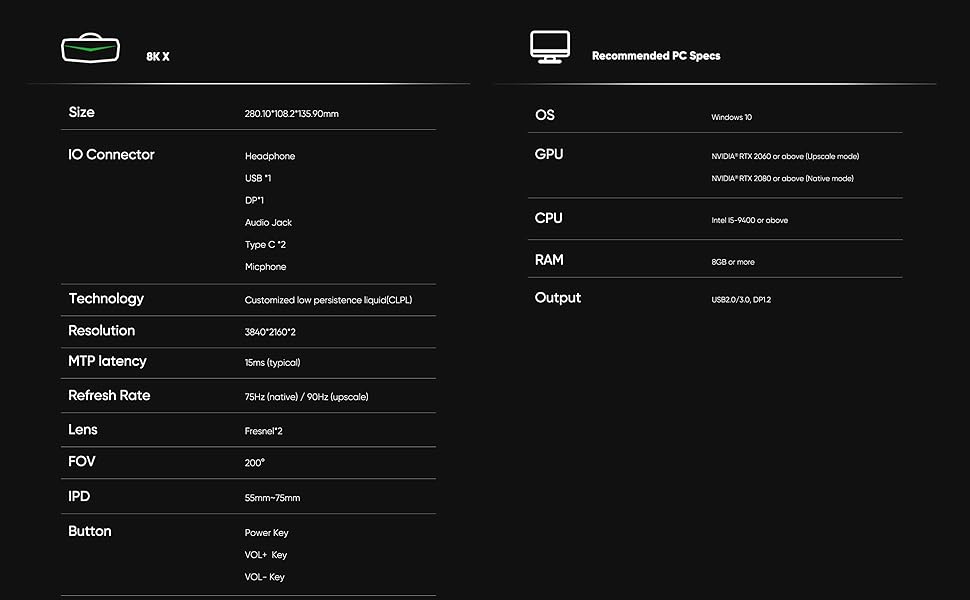Click the IPD label
The height and width of the screenshot is (600, 970).
tap(79, 497)
